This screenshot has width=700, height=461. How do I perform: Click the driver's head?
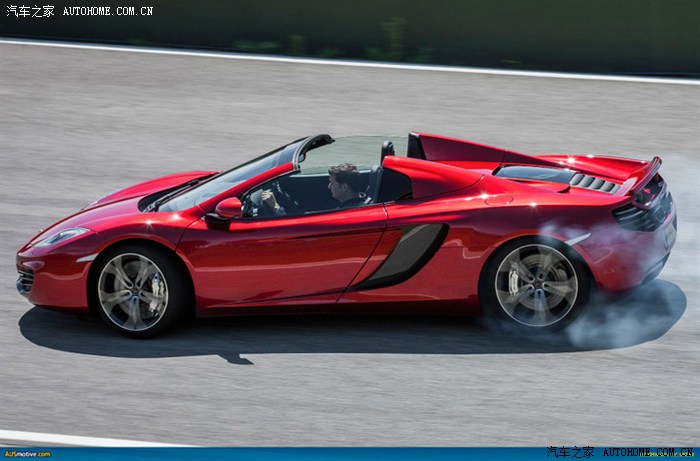(x=343, y=182)
